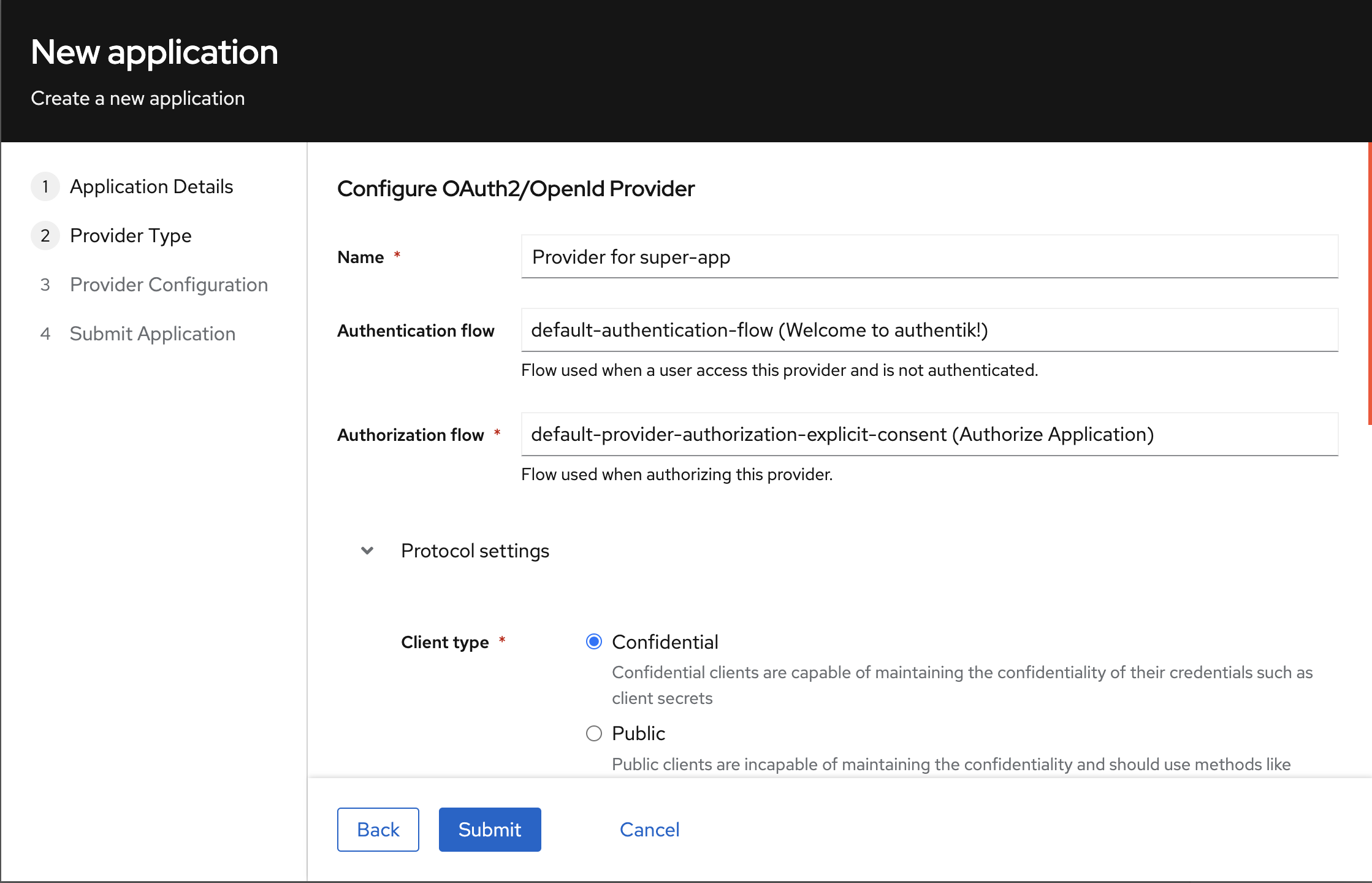Click step 1 number circle
Image resolution: width=1372 pixels, height=883 pixels.
[x=45, y=186]
